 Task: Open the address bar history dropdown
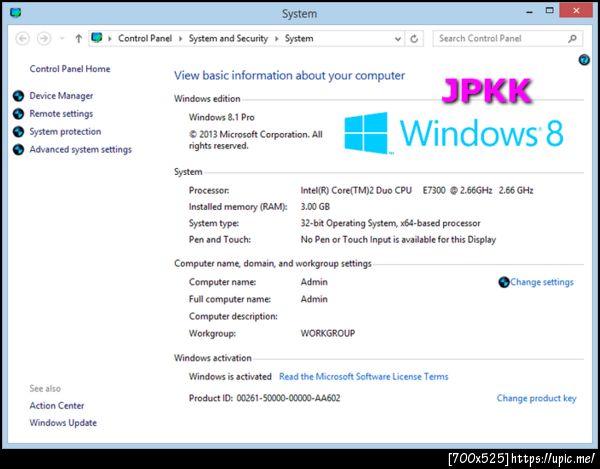398,39
